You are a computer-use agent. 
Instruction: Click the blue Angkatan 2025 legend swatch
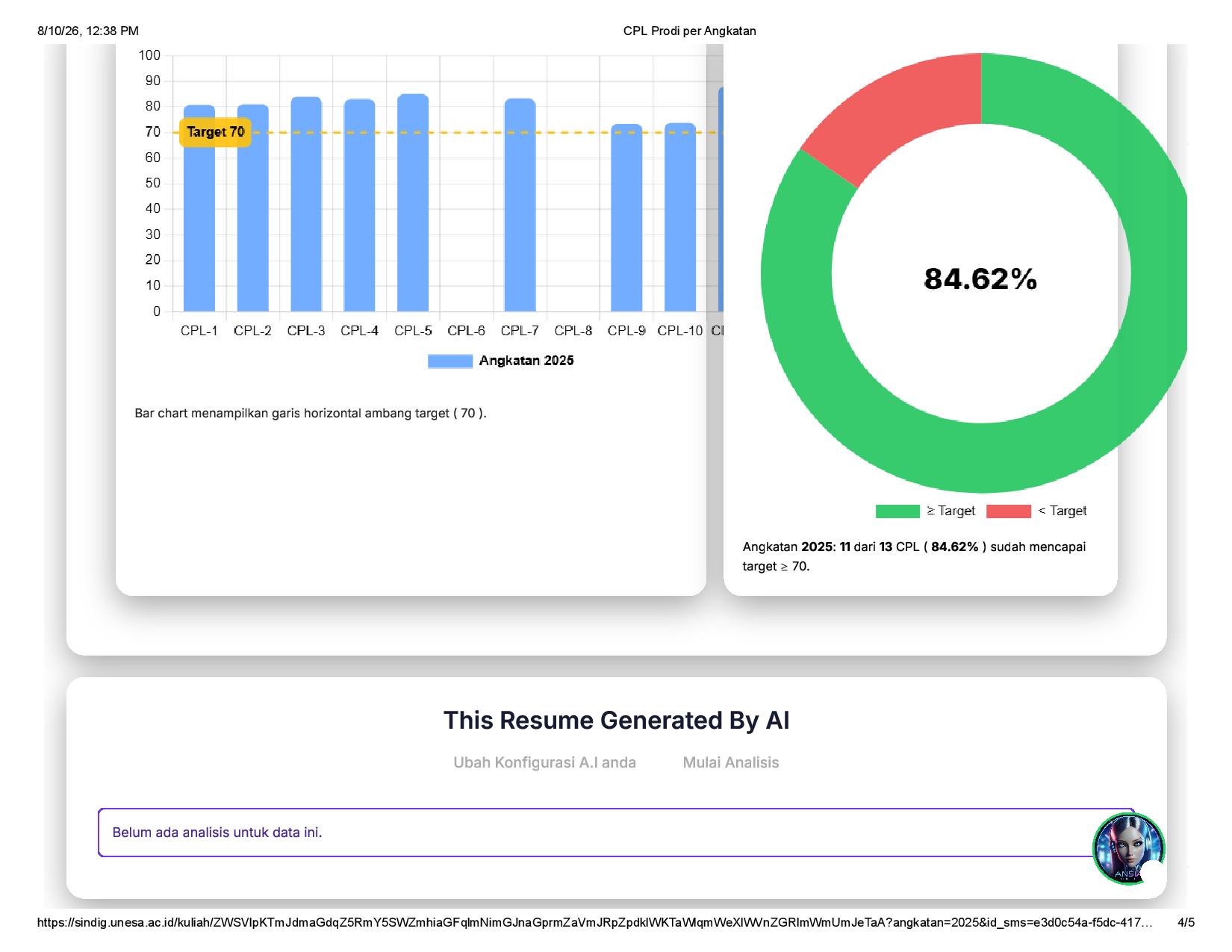click(450, 361)
